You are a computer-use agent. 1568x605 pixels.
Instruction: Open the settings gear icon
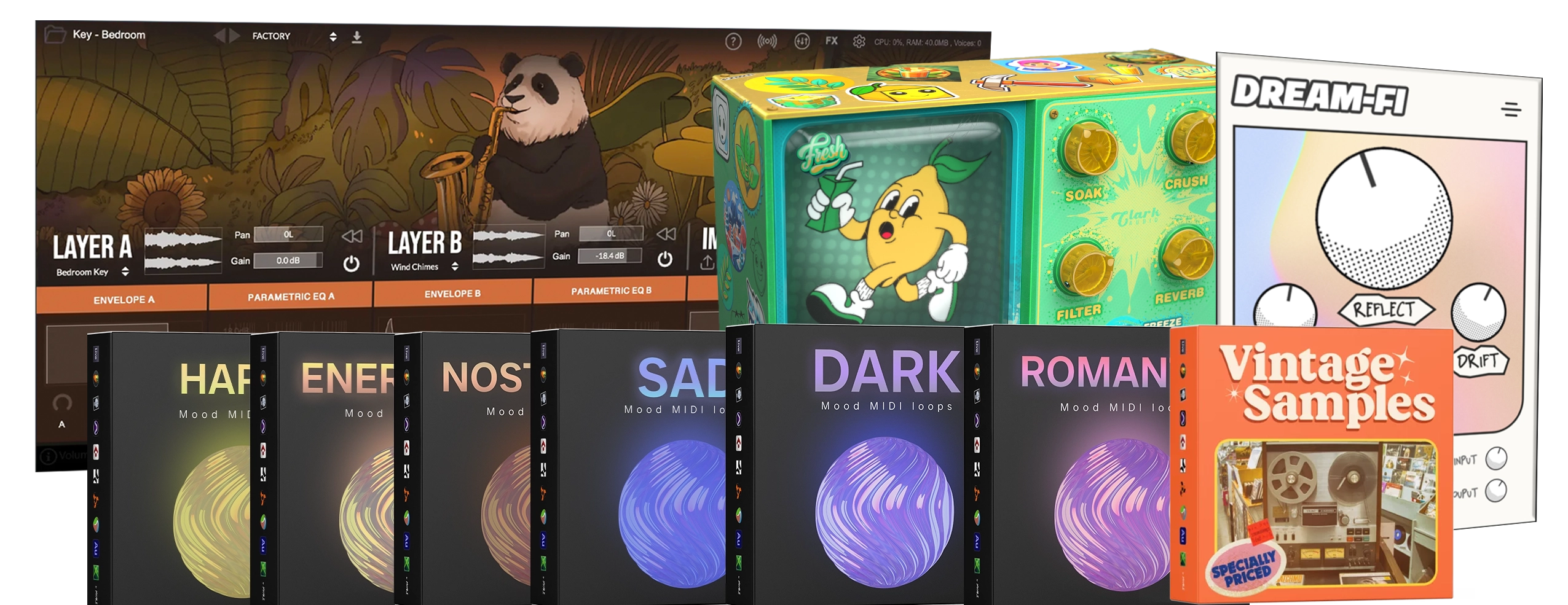859,41
